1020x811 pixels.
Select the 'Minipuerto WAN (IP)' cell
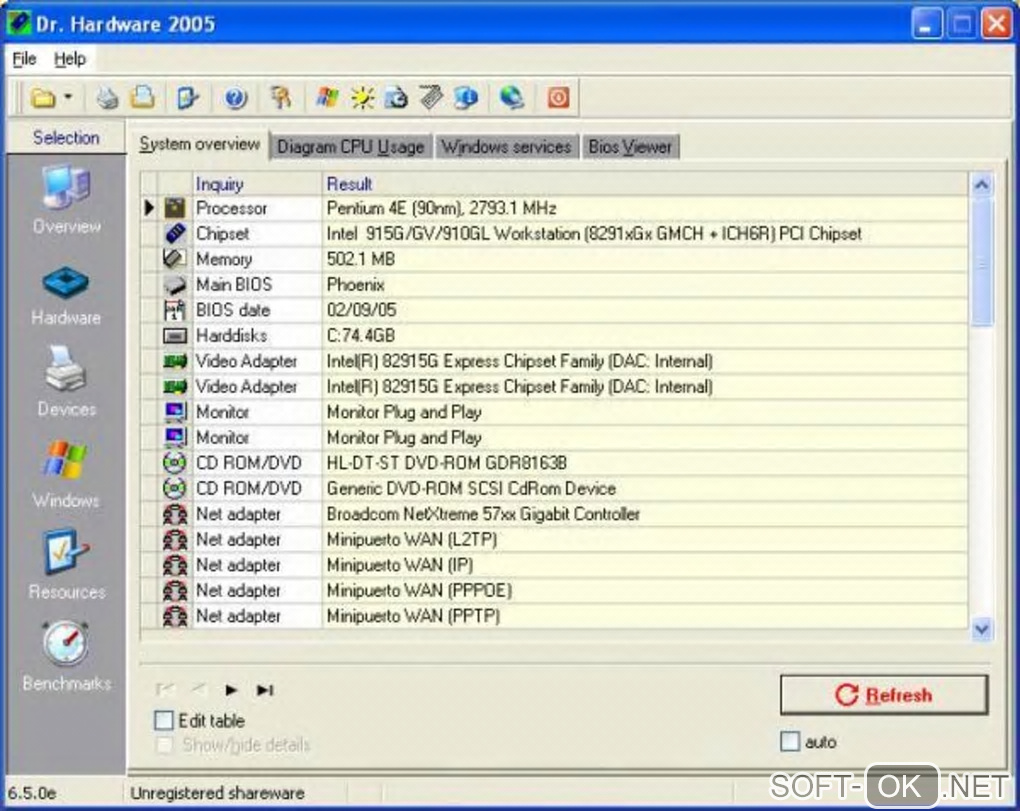pos(645,565)
